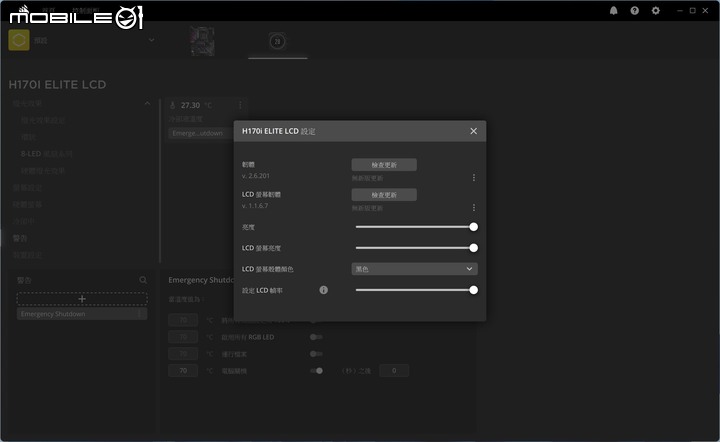Click the LCD screen brightness slider handle
Viewport: 720px width, 442px height.
tap(473, 248)
